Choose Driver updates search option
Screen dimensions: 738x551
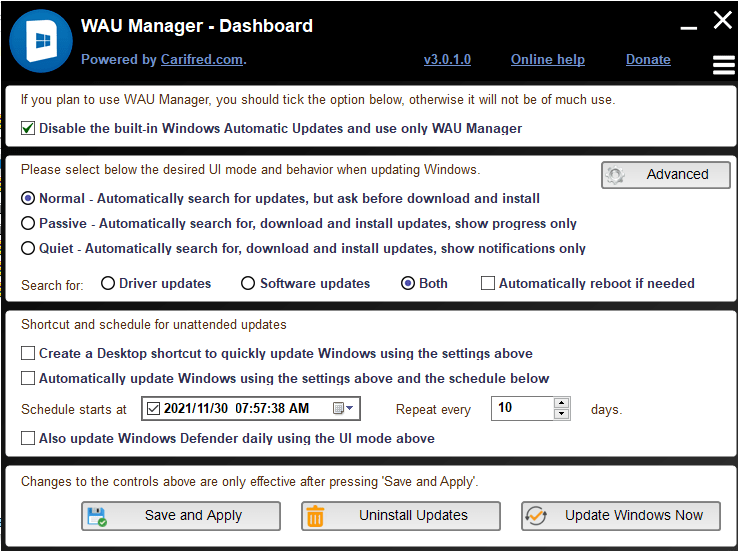click(108, 283)
